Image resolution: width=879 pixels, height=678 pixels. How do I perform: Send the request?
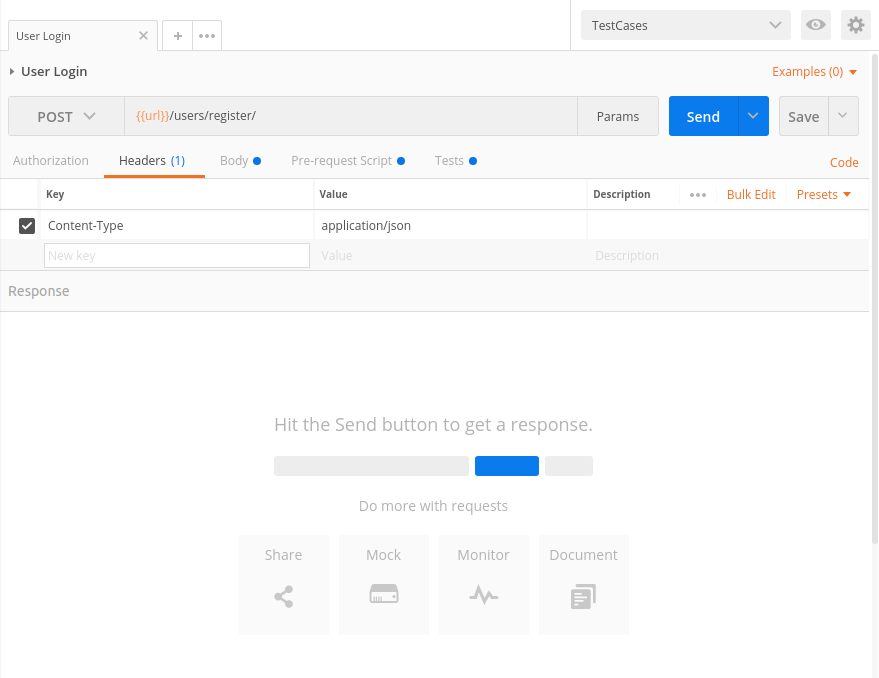pos(704,116)
